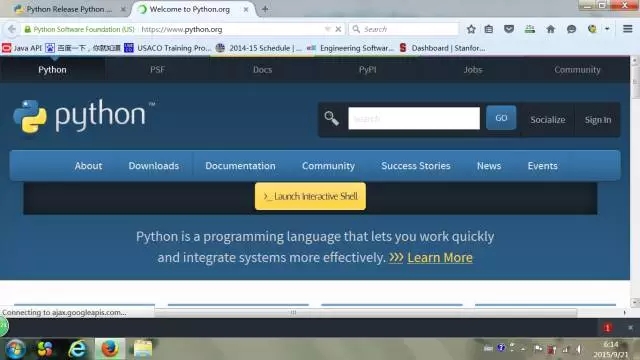This screenshot has width=640, height=360.
Task: Open the Sign In menu
Action: click(x=598, y=120)
